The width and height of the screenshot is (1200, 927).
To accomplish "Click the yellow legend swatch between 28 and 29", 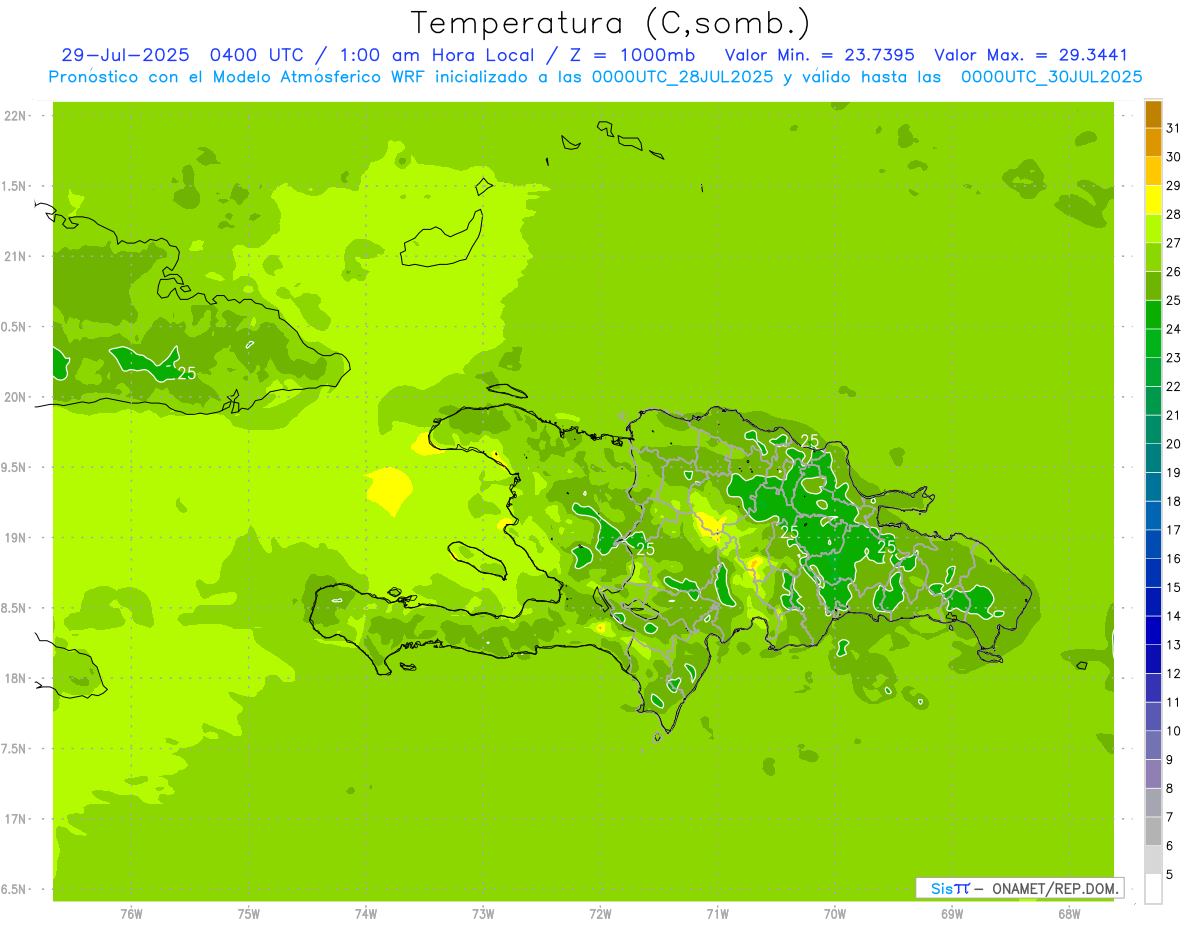I will point(1153,201).
